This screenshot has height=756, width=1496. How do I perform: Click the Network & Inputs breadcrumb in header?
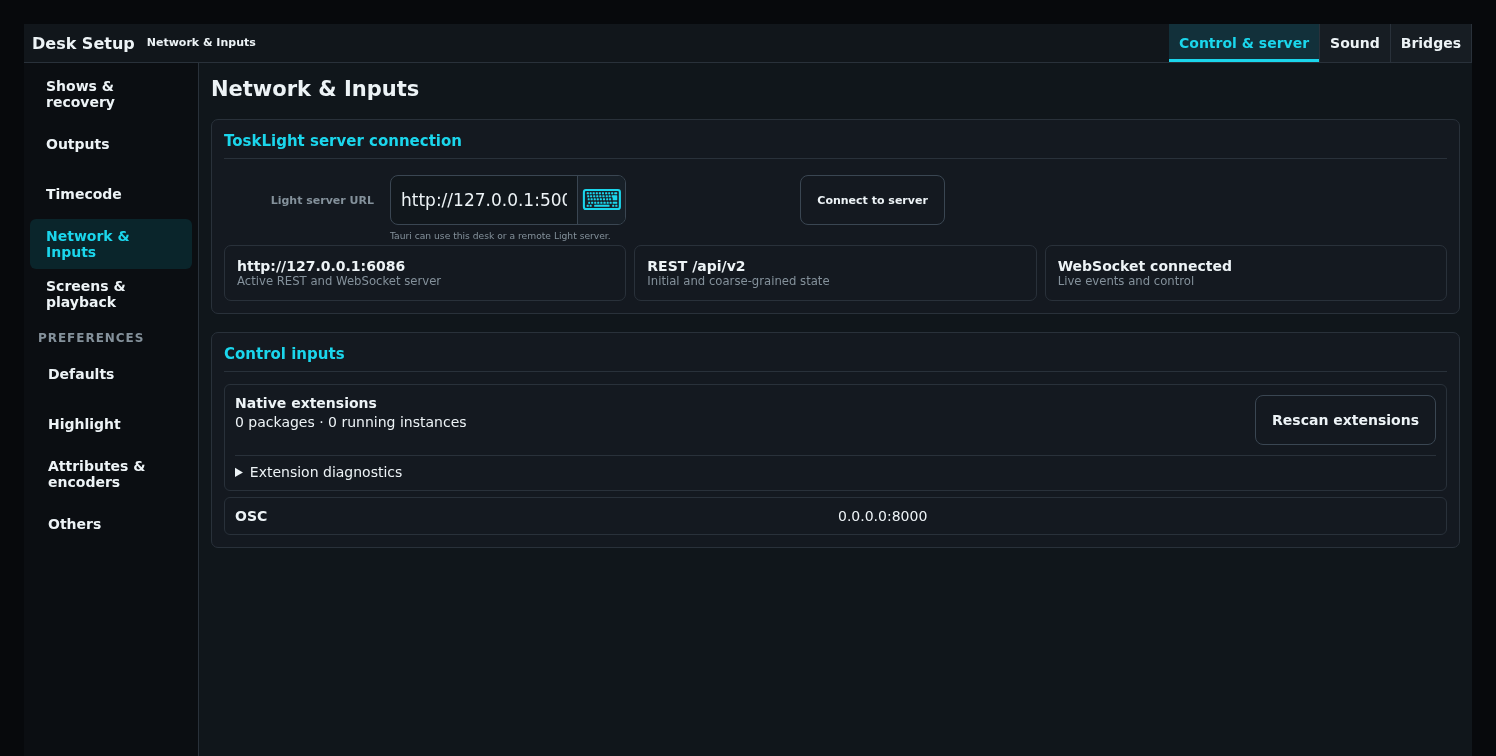pyautogui.click(x=201, y=43)
